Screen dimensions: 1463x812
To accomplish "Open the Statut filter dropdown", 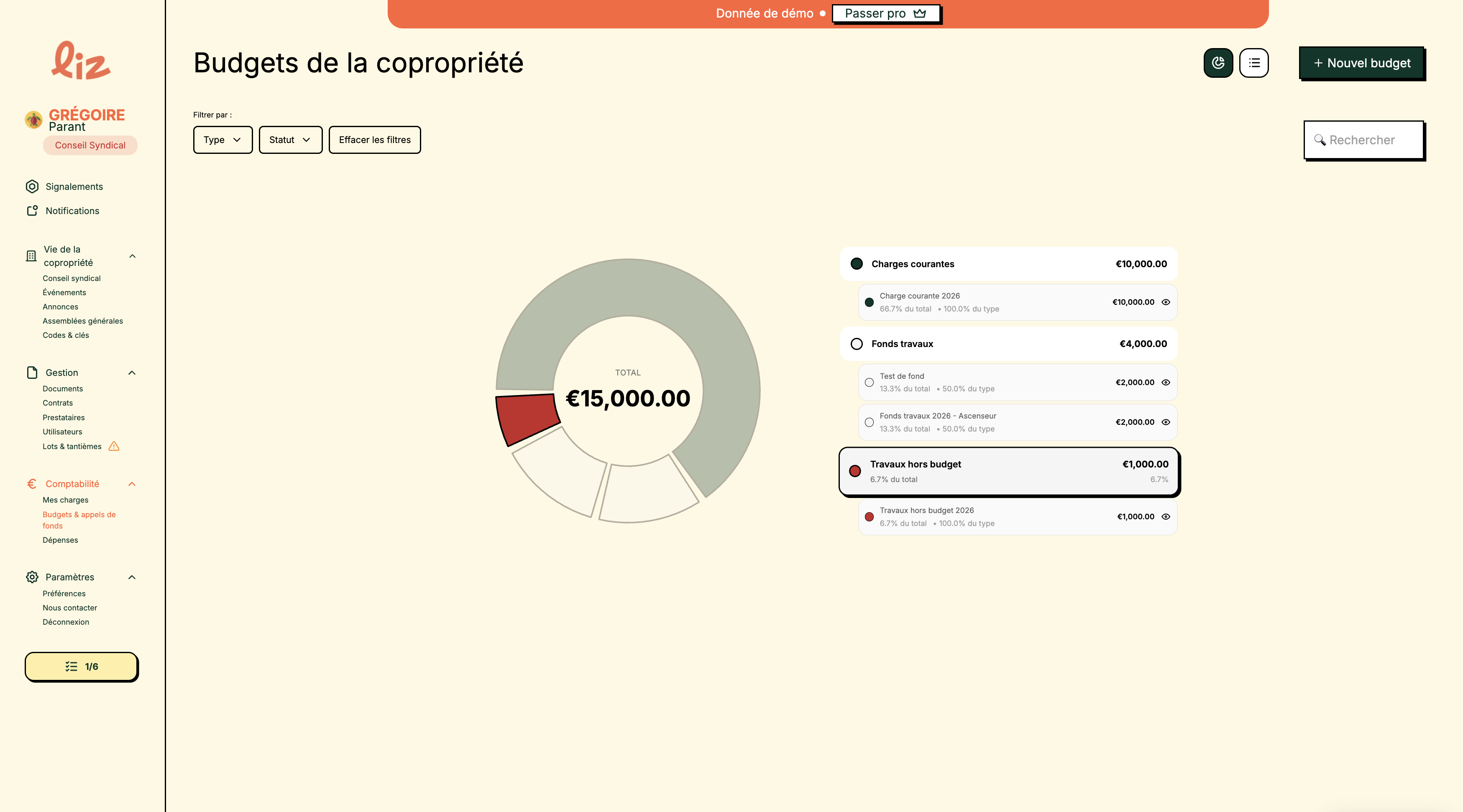I will coord(290,140).
